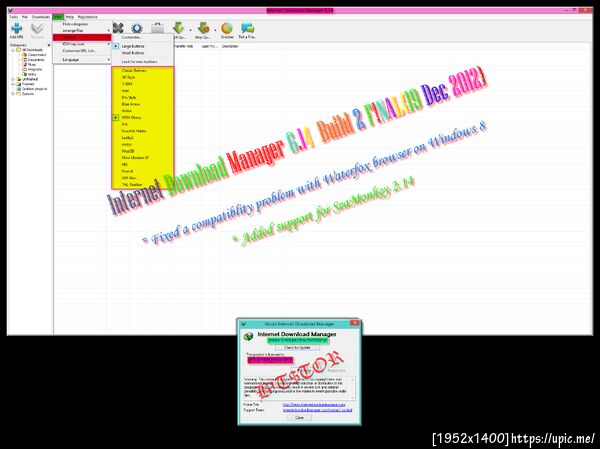The image size is (600, 449).
Task: Click the Compressed category icon
Action: pyautogui.click(x=24, y=55)
